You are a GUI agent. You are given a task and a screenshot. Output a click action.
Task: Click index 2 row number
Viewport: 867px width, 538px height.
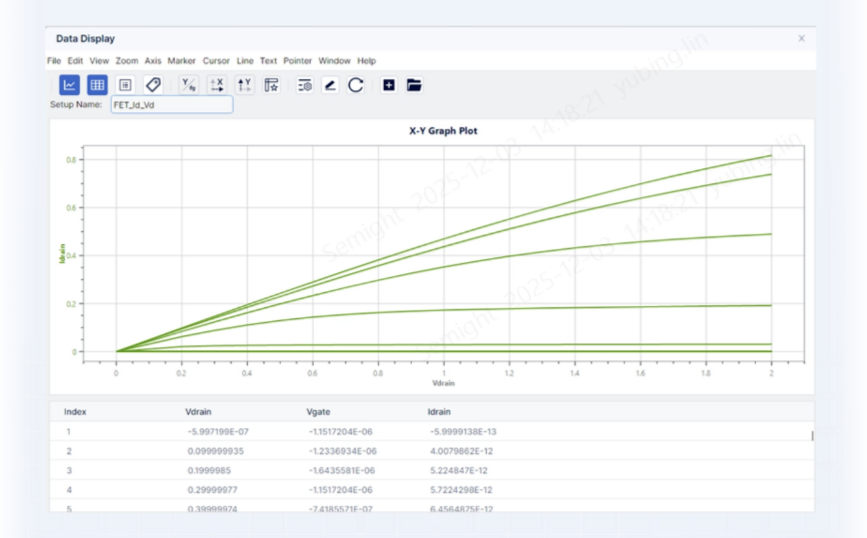coord(69,451)
